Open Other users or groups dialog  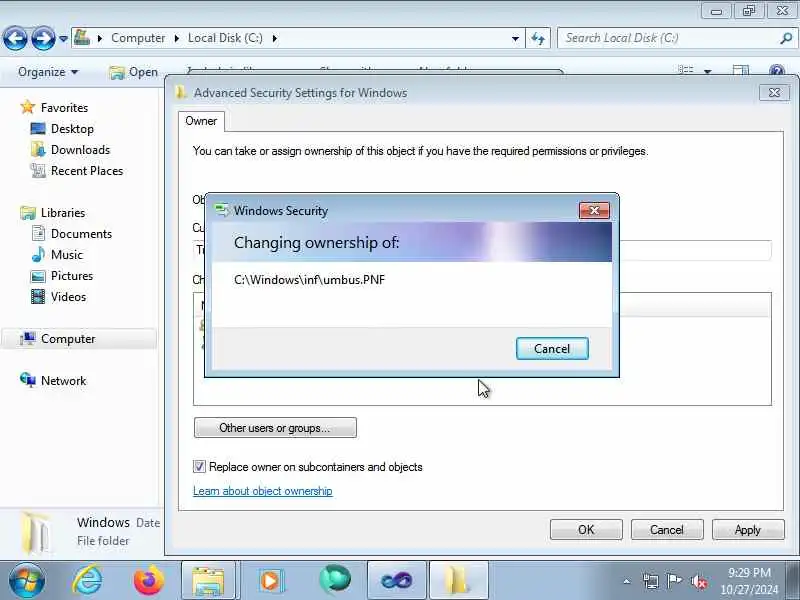(275, 428)
